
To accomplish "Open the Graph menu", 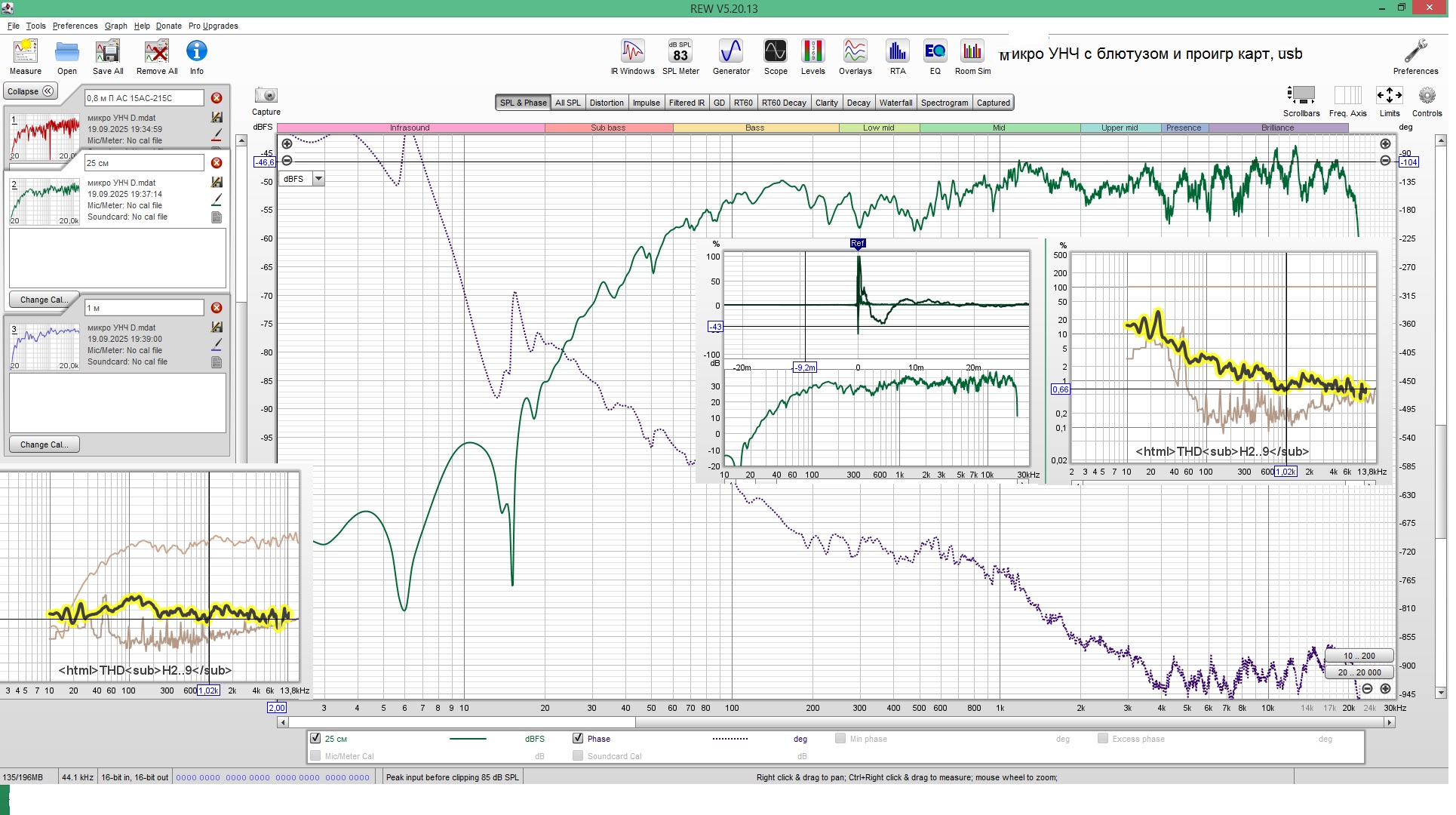I will coord(115,26).
